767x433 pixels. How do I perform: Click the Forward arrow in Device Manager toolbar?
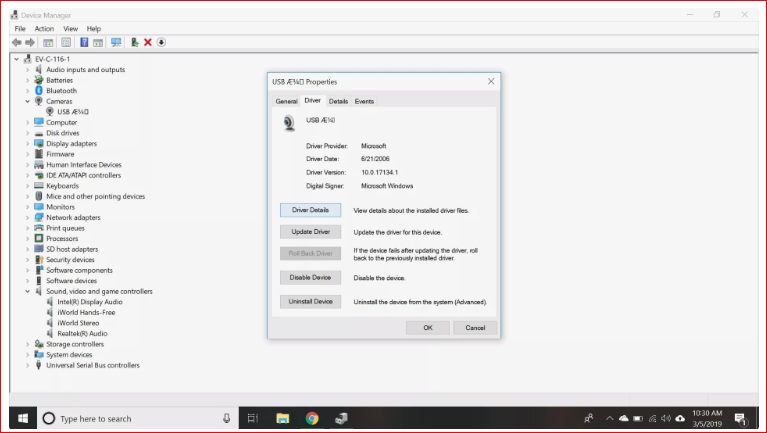30,43
